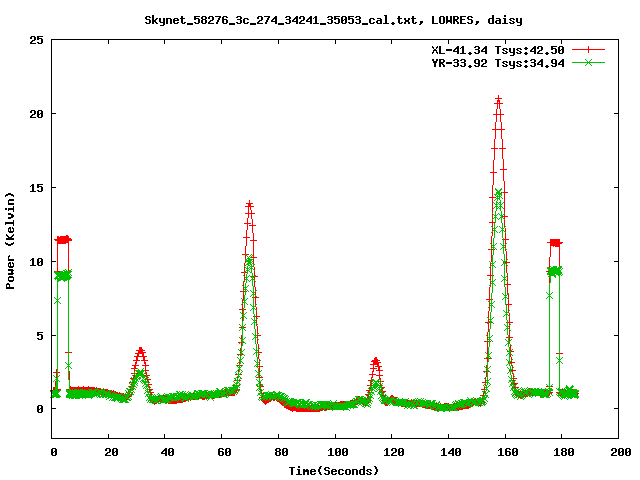Click the green calibration plateau at the start
The height and width of the screenshot is (480, 640).
pos(62,275)
